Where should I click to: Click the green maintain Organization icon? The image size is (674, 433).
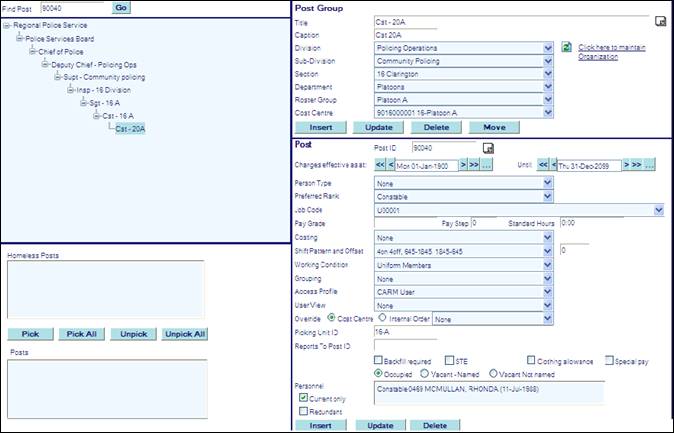(566, 47)
